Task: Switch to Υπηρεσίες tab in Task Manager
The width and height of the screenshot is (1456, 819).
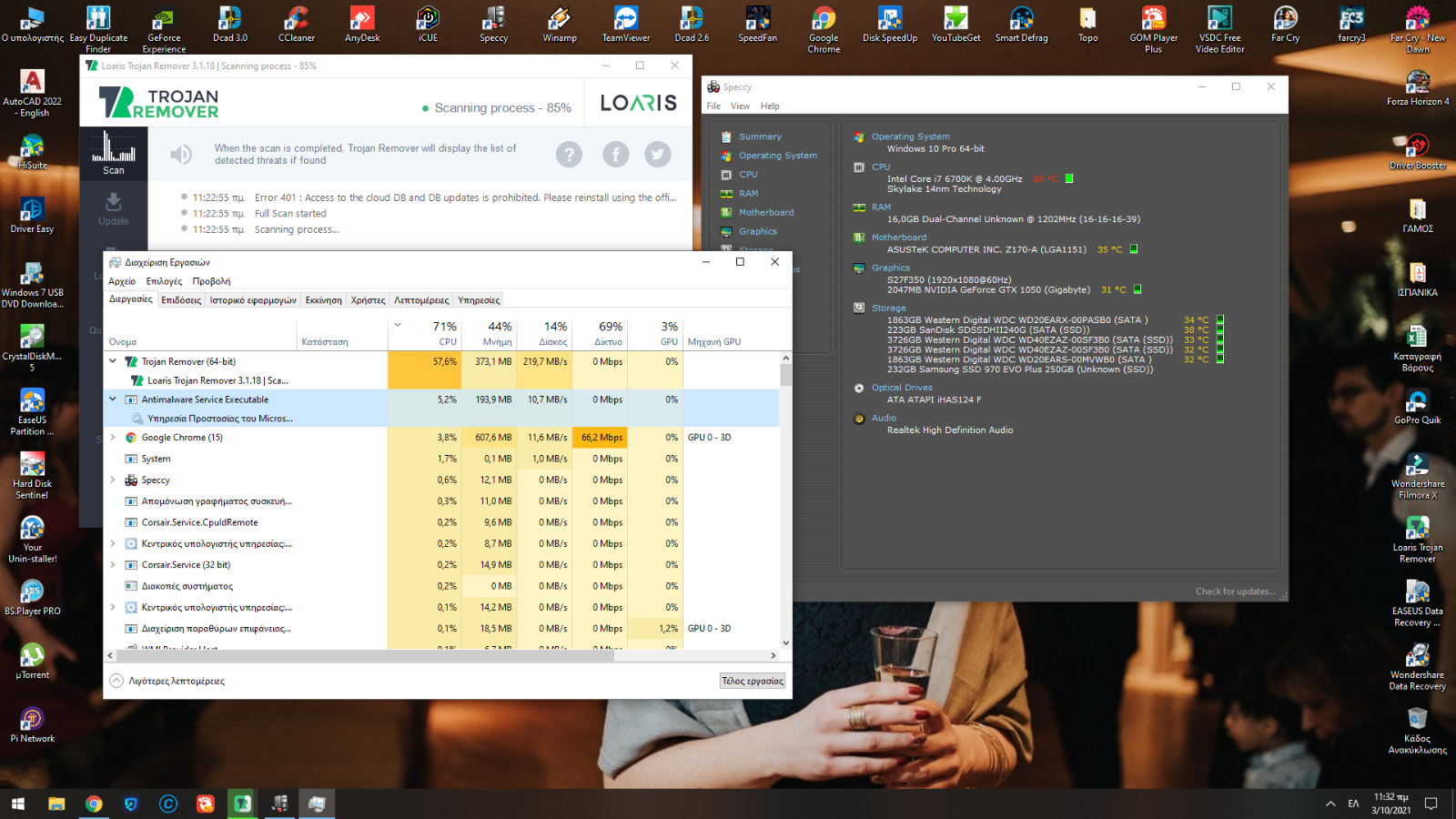Action: coord(479,300)
